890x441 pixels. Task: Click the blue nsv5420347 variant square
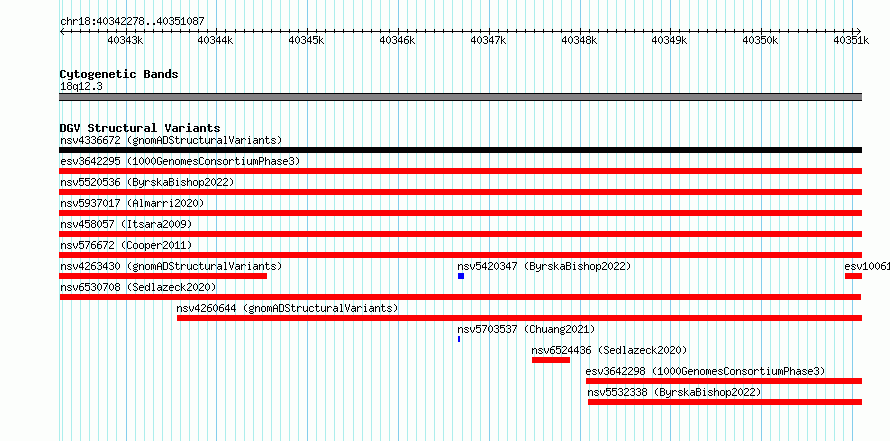pyautogui.click(x=461, y=276)
